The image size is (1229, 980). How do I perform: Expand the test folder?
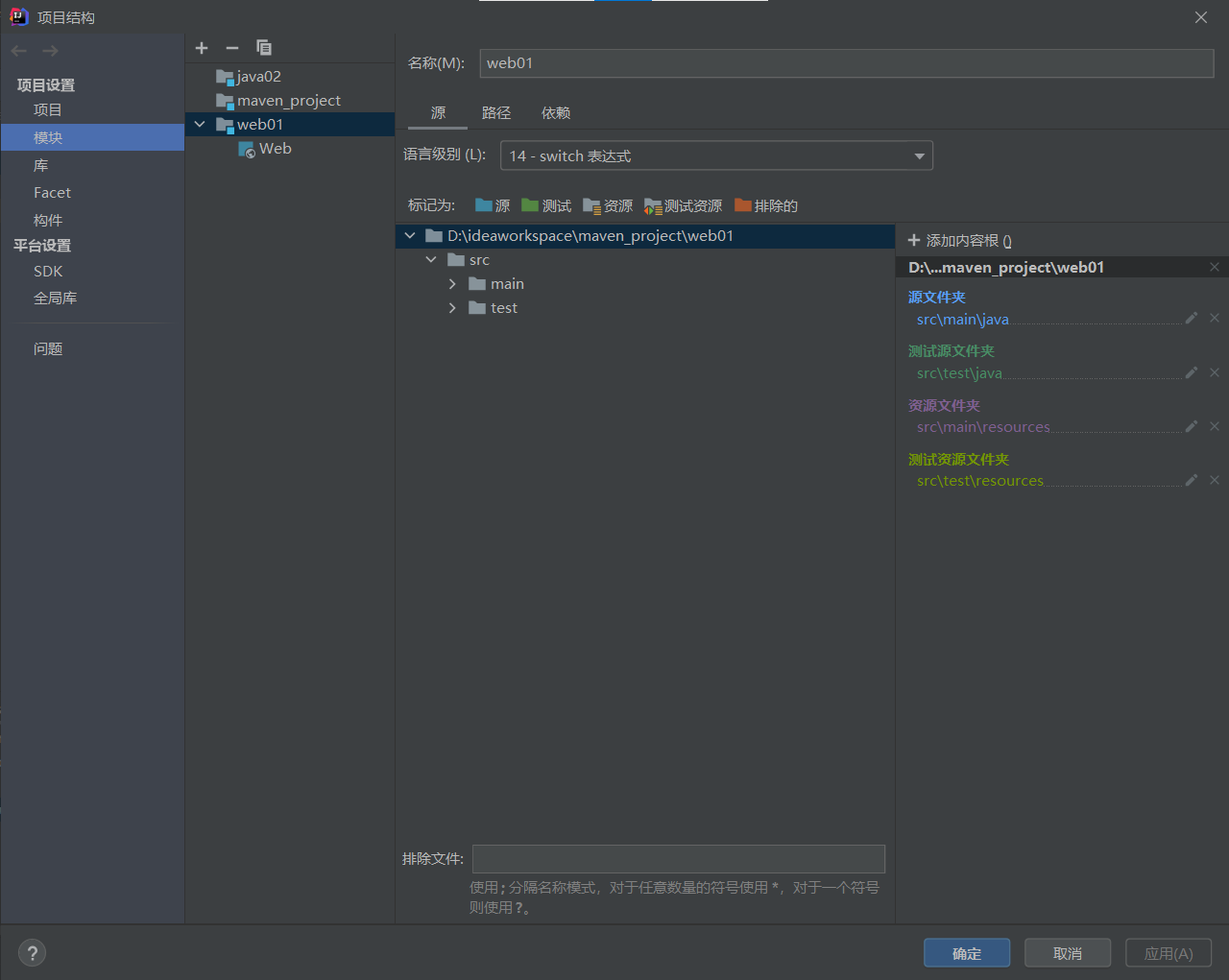pos(452,308)
